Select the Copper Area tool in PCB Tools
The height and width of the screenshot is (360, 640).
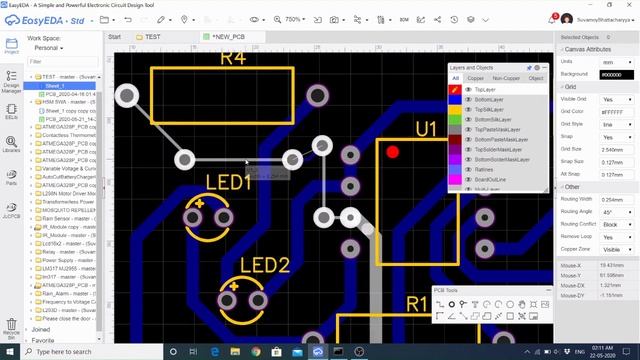click(475, 316)
